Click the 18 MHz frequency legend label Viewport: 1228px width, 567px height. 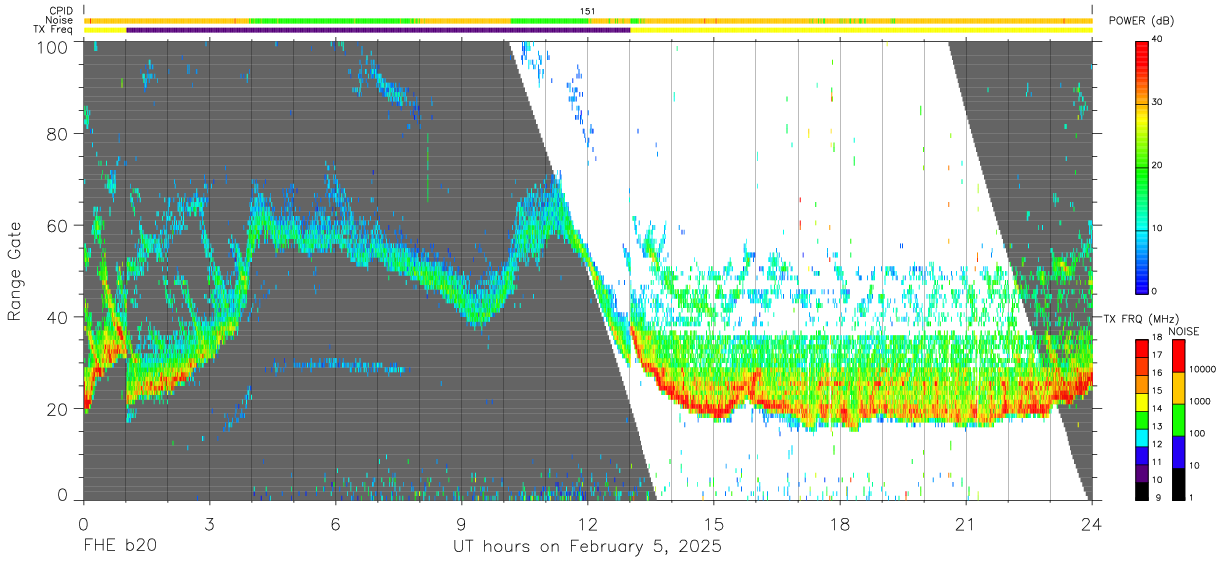coord(1159,339)
